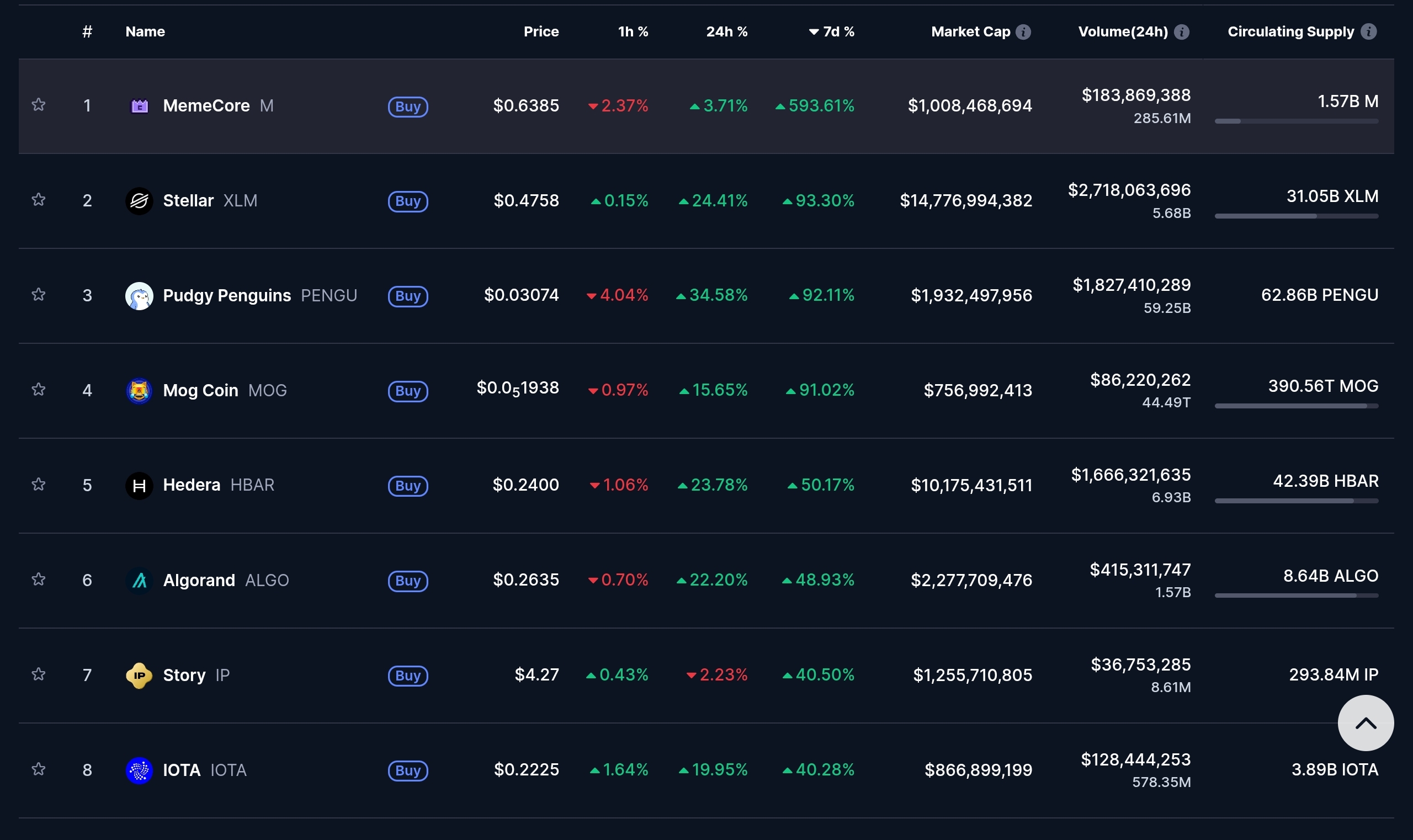Sort table by the Price header

540,31
